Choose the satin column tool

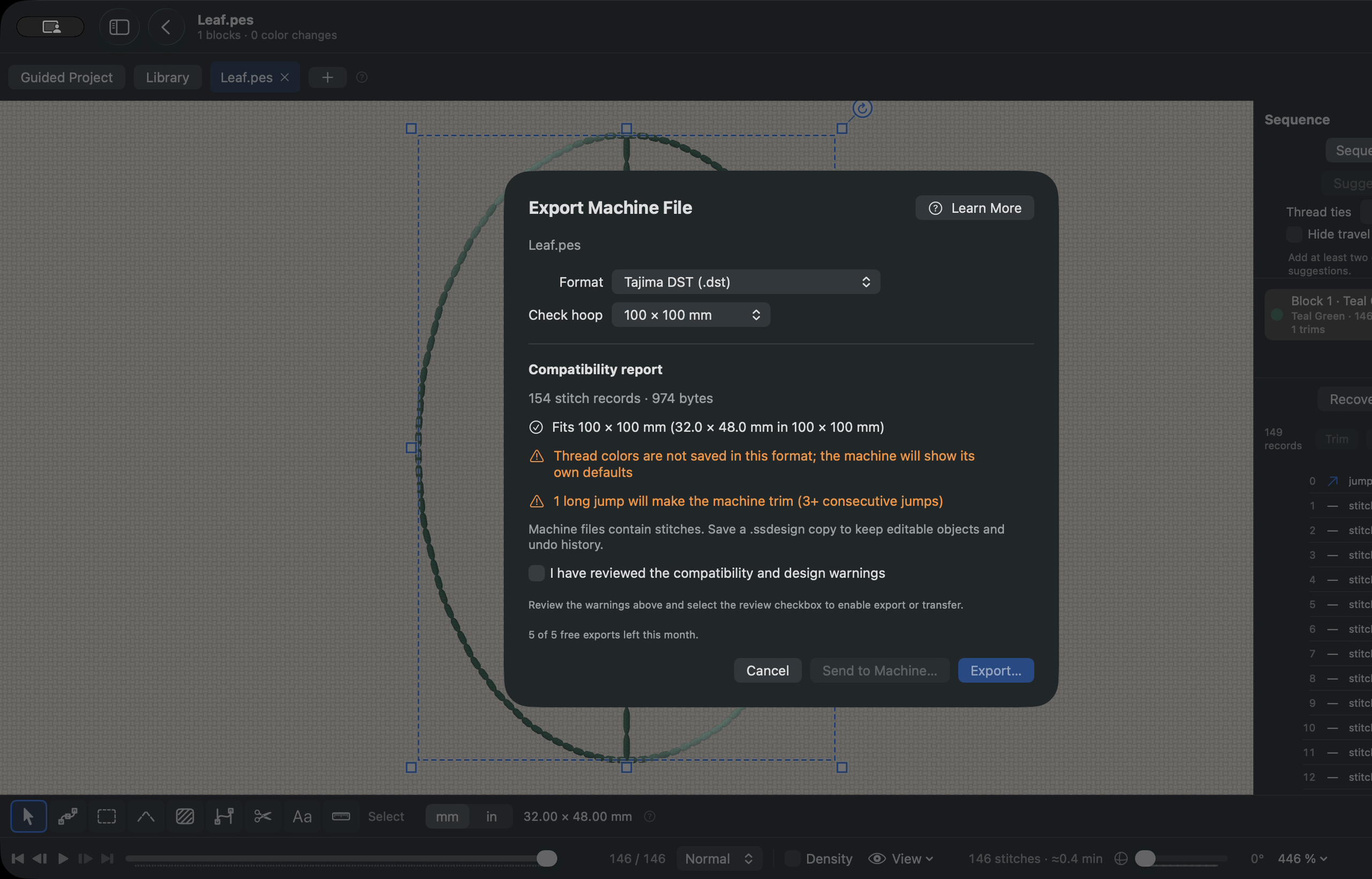(223, 816)
